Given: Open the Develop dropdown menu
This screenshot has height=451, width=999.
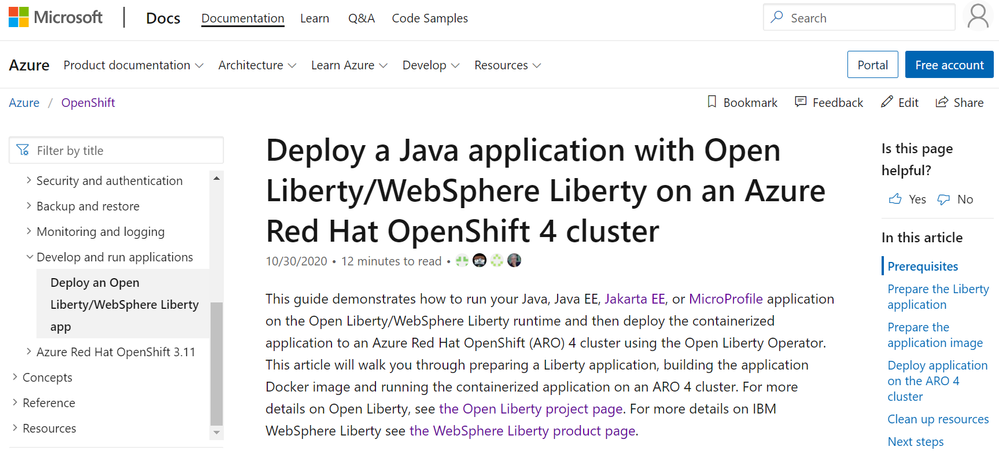Looking at the screenshot, I should point(431,65).
